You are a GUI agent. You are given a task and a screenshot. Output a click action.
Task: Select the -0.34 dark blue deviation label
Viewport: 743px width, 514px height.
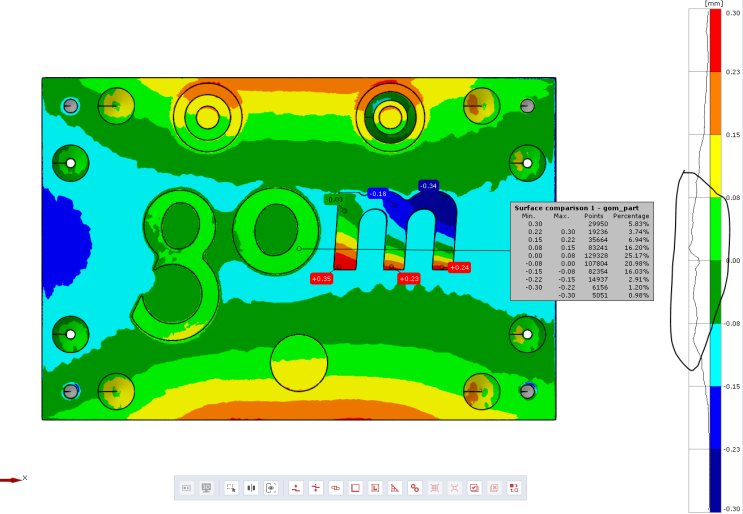click(428, 186)
